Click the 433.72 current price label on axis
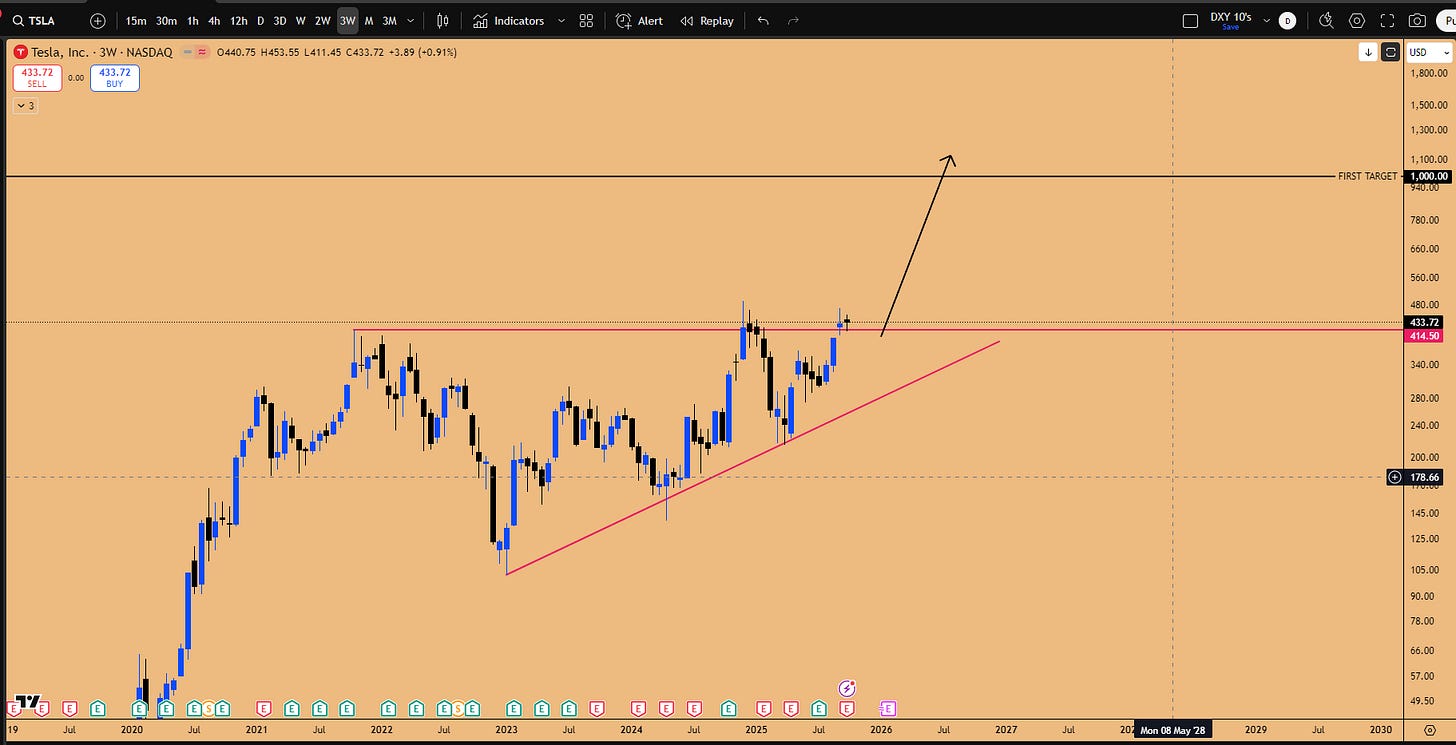The image size is (1456, 745). [1424, 322]
